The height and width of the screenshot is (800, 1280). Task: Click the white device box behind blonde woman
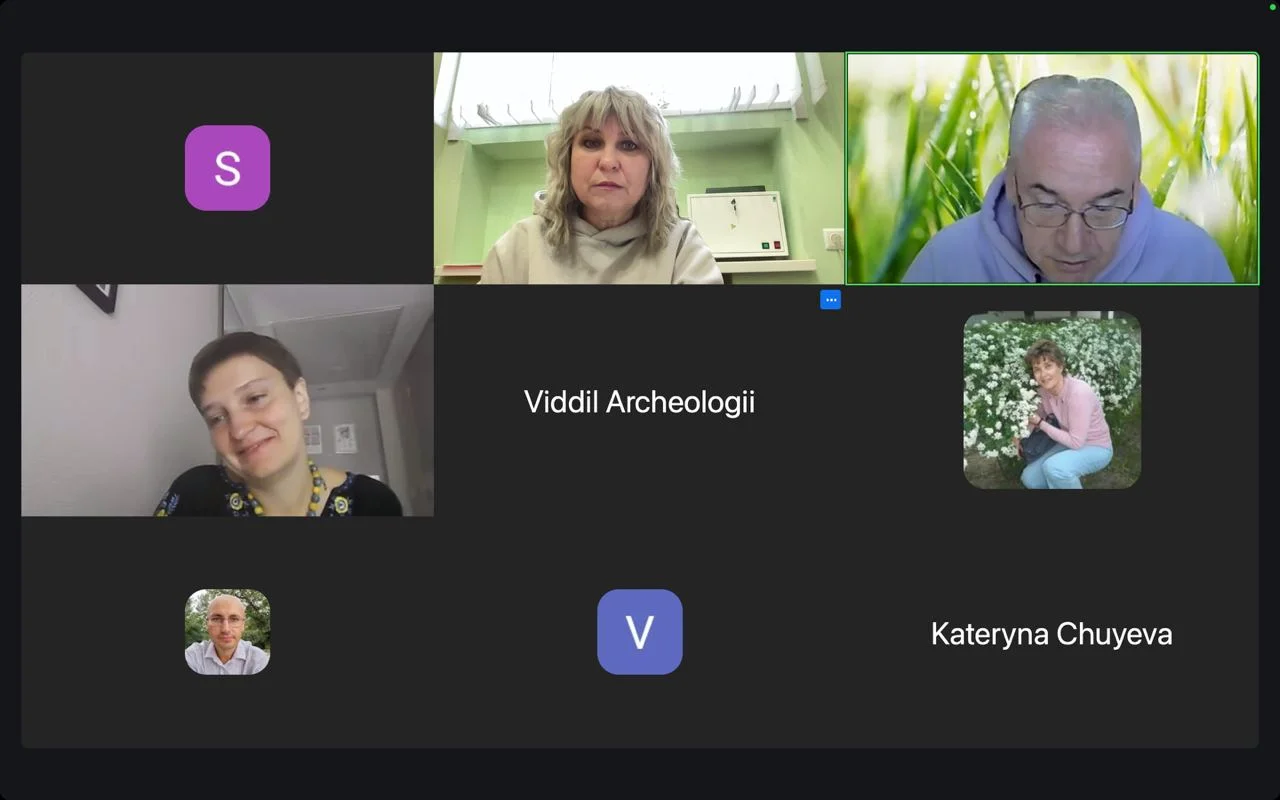point(738,224)
